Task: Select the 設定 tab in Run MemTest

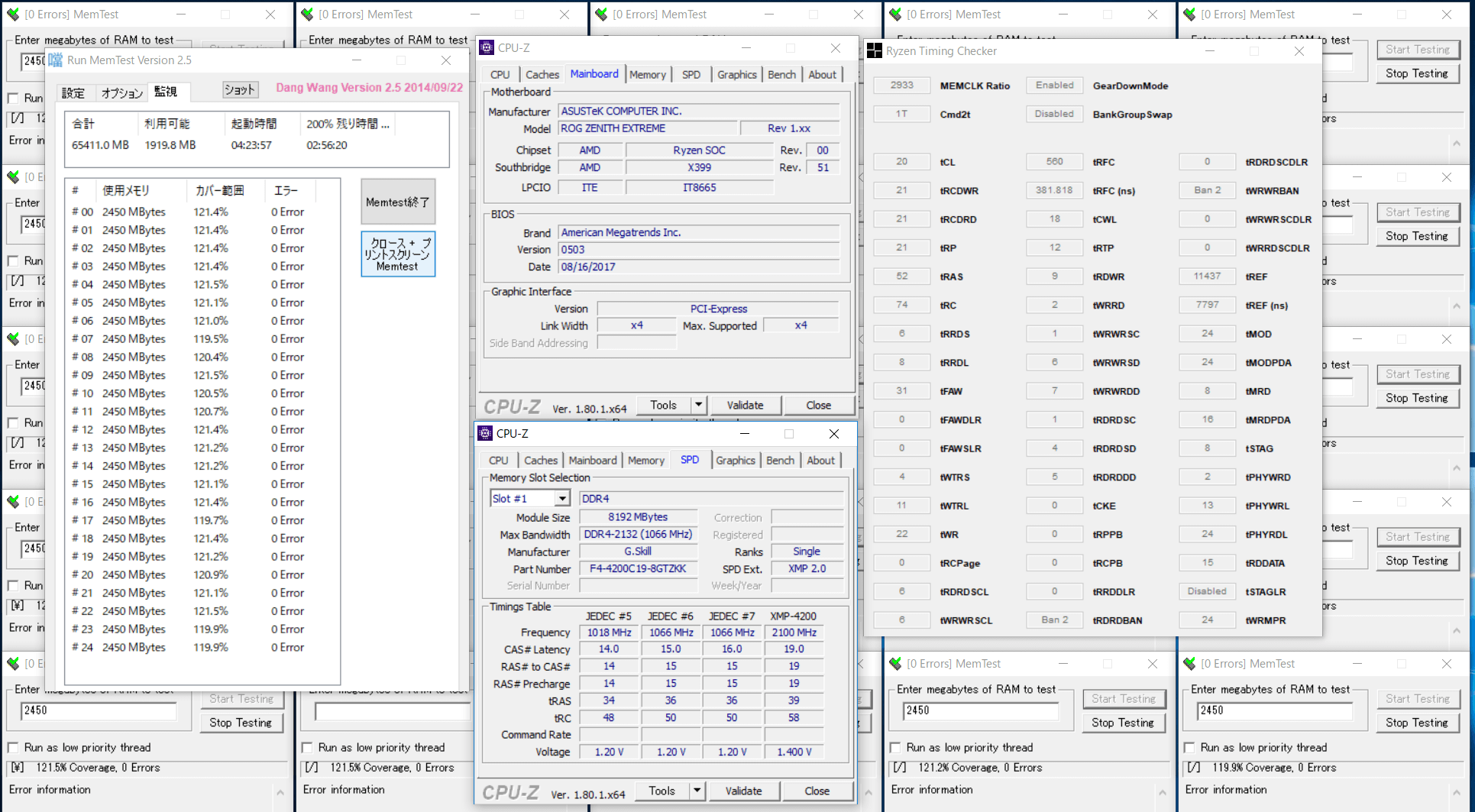Action: pyautogui.click(x=73, y=92)
